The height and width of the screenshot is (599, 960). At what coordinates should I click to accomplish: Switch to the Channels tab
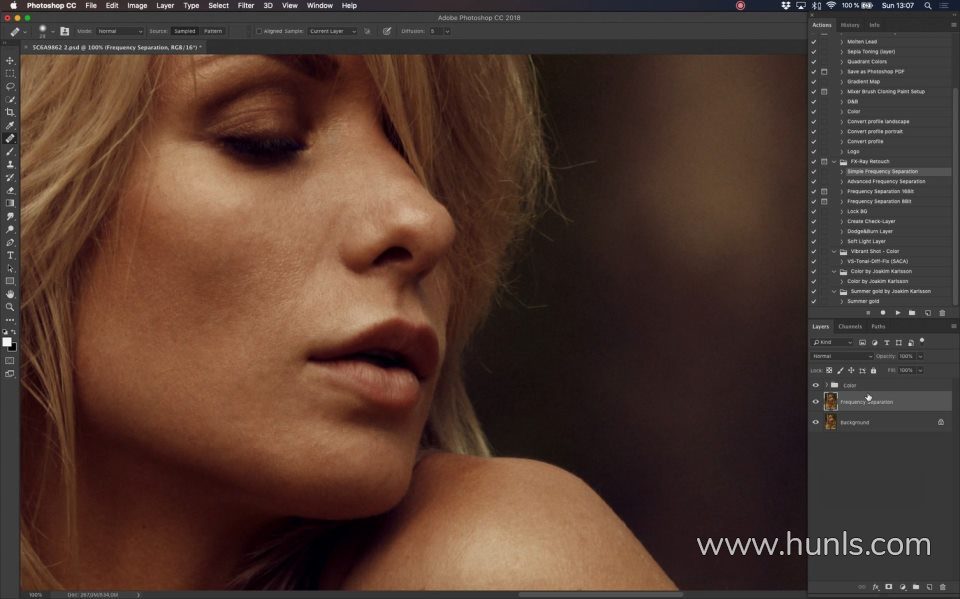(x=850, y=326)
